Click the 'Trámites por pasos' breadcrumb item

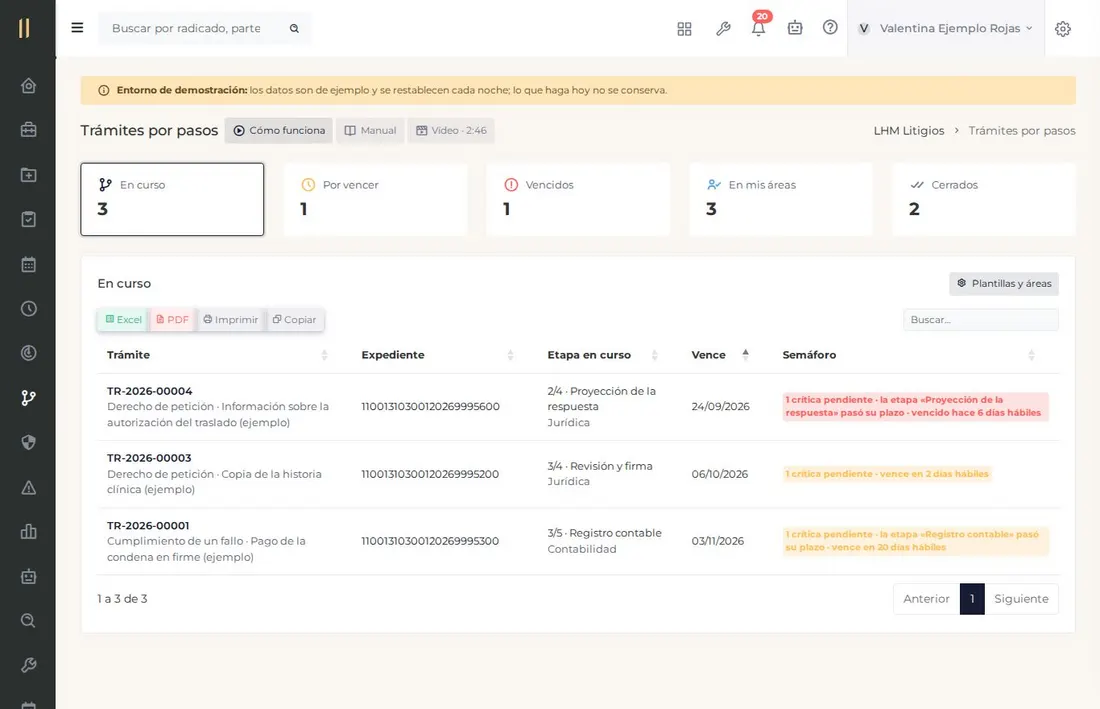pos(1021,130)
